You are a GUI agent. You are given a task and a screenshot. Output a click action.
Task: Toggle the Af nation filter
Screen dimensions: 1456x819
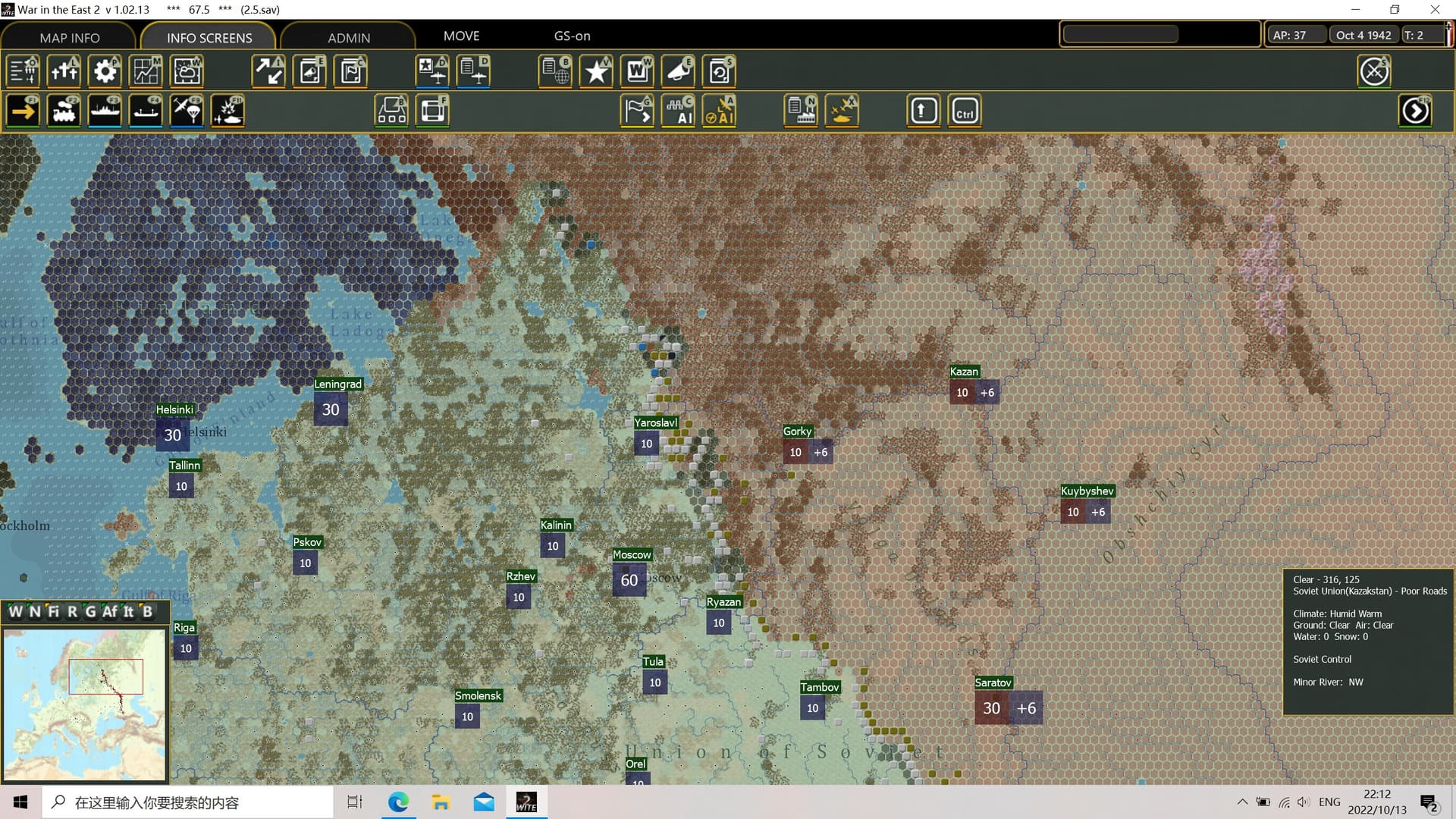[110, 611]
